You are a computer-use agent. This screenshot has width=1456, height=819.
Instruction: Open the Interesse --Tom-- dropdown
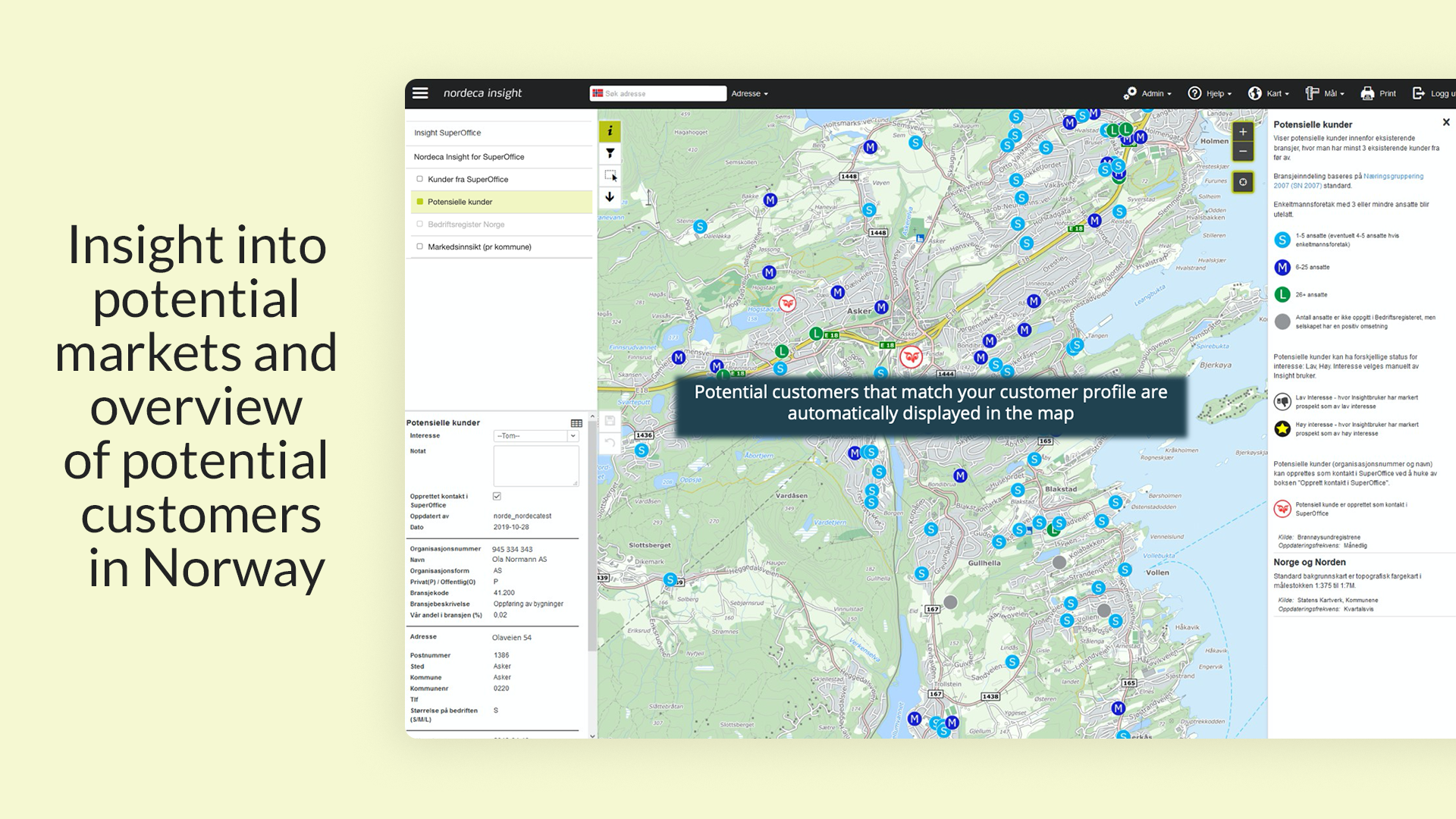pos(536,436)
